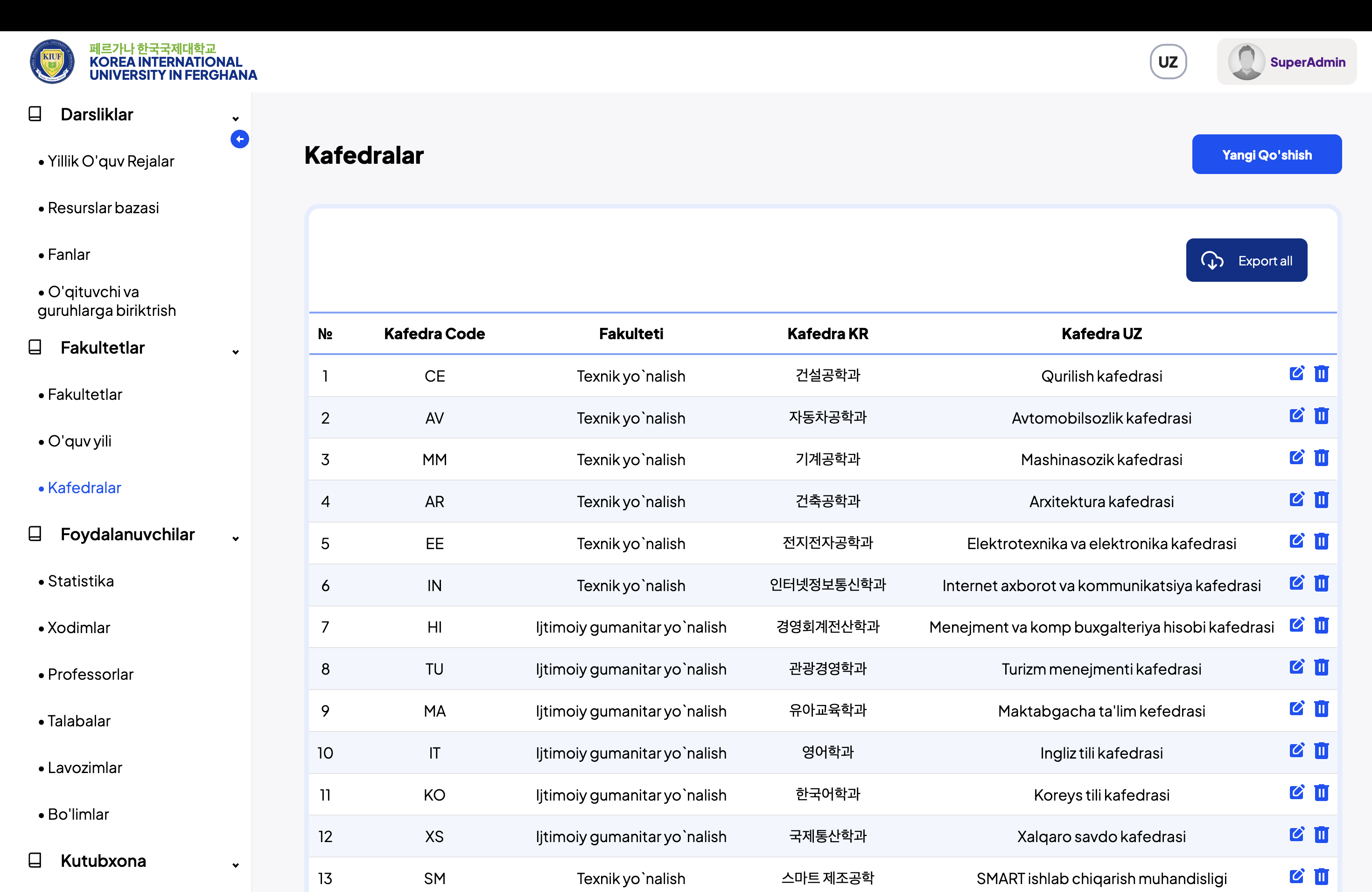Delete the SMART ishlab chiqarish row
The image size is (1372, 892).
click(1322, 877)
